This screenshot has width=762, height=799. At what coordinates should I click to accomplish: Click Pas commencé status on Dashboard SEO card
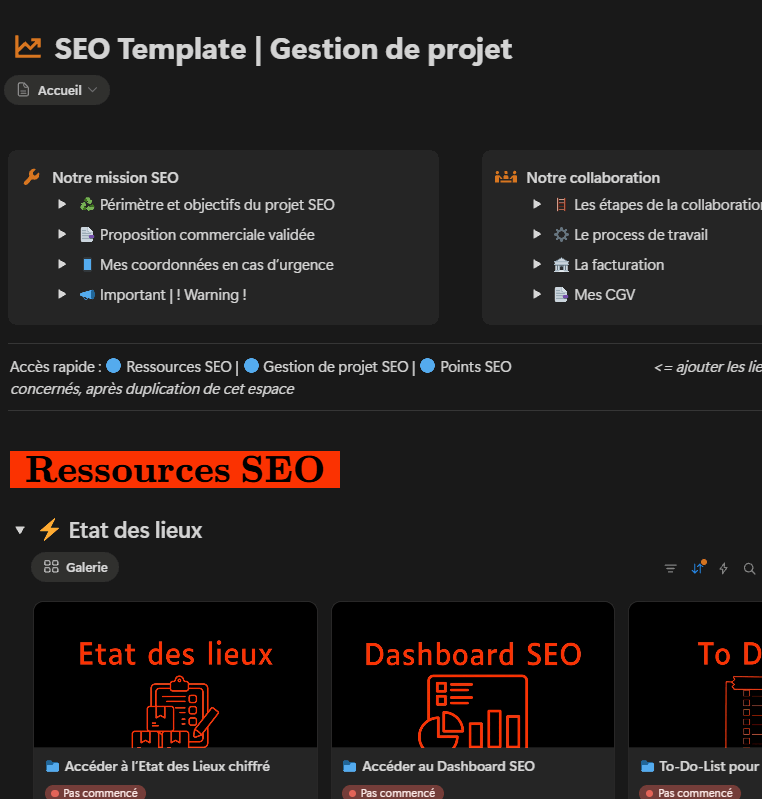click(x=393, y=792)
